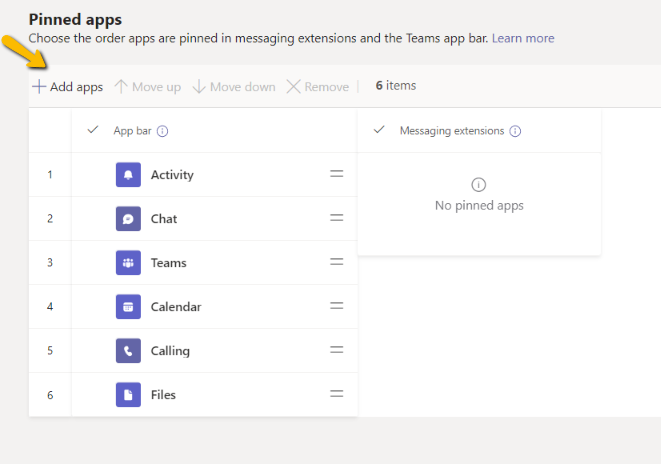Click row number 6 cell
Viewport: 661px width, 464px height.
pyautogui.click(x=50, y=395)
